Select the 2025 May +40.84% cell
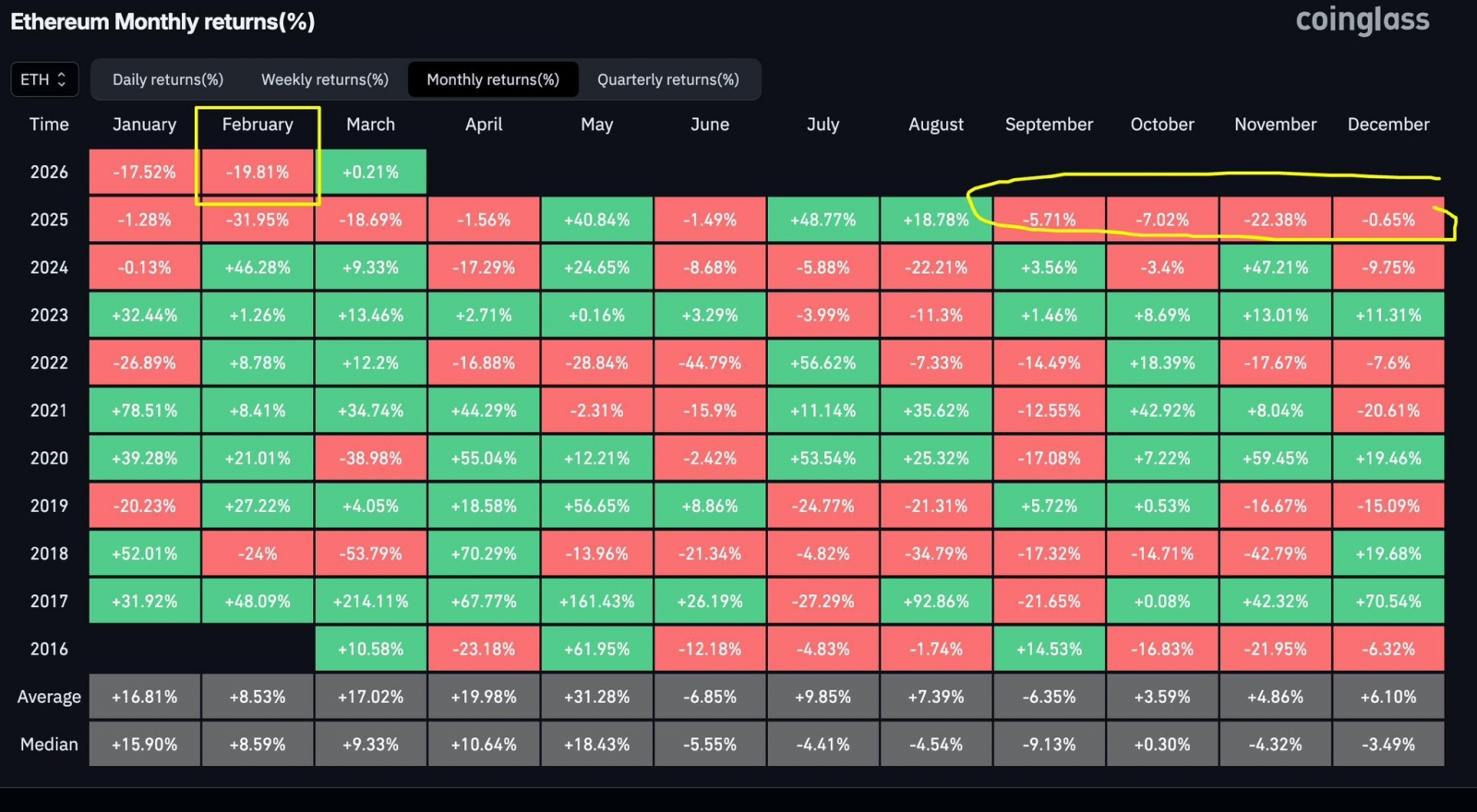Screen dimensions: 1477x812 click(x=596, y=221)
